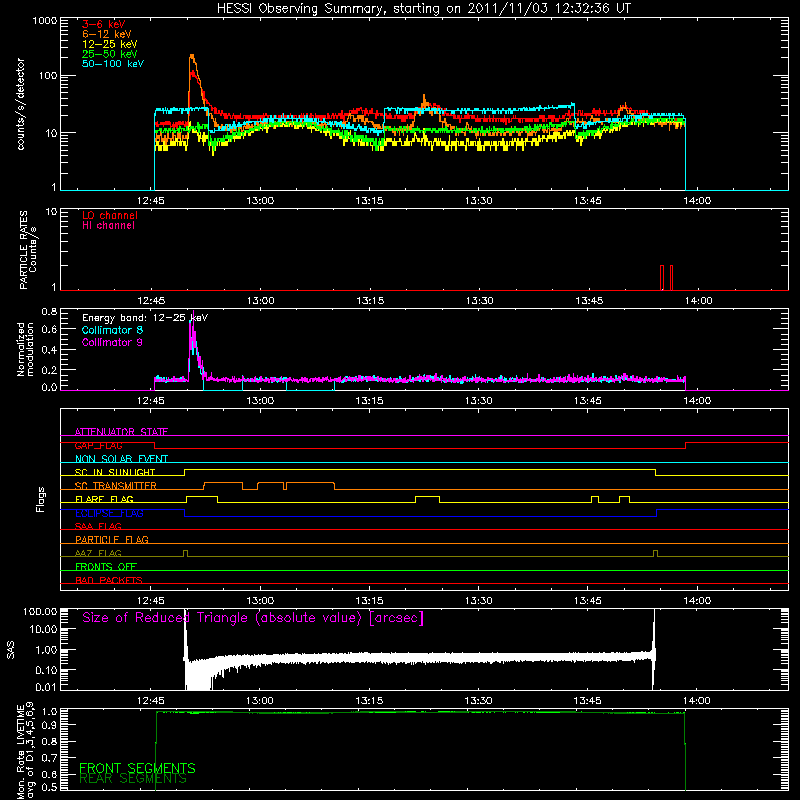Click the 13:00 time tick under the count-rate panel
The image size is (800, 800).
pyautogui.click(x=260, y=201)
